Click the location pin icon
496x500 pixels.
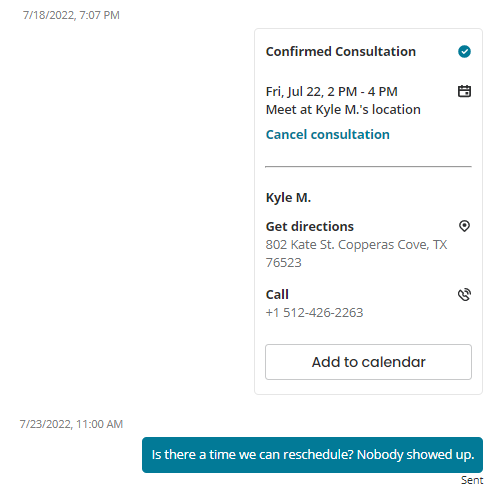point(464,226)
